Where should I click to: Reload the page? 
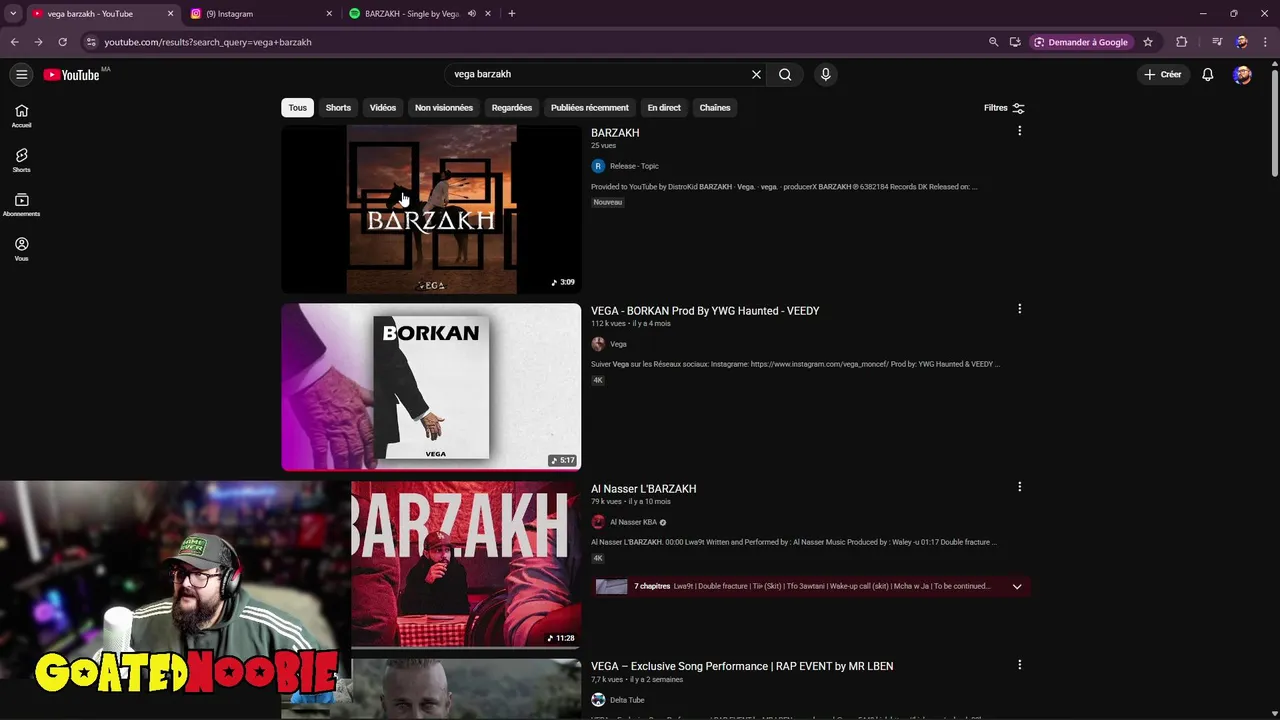(x=62, y=42)
